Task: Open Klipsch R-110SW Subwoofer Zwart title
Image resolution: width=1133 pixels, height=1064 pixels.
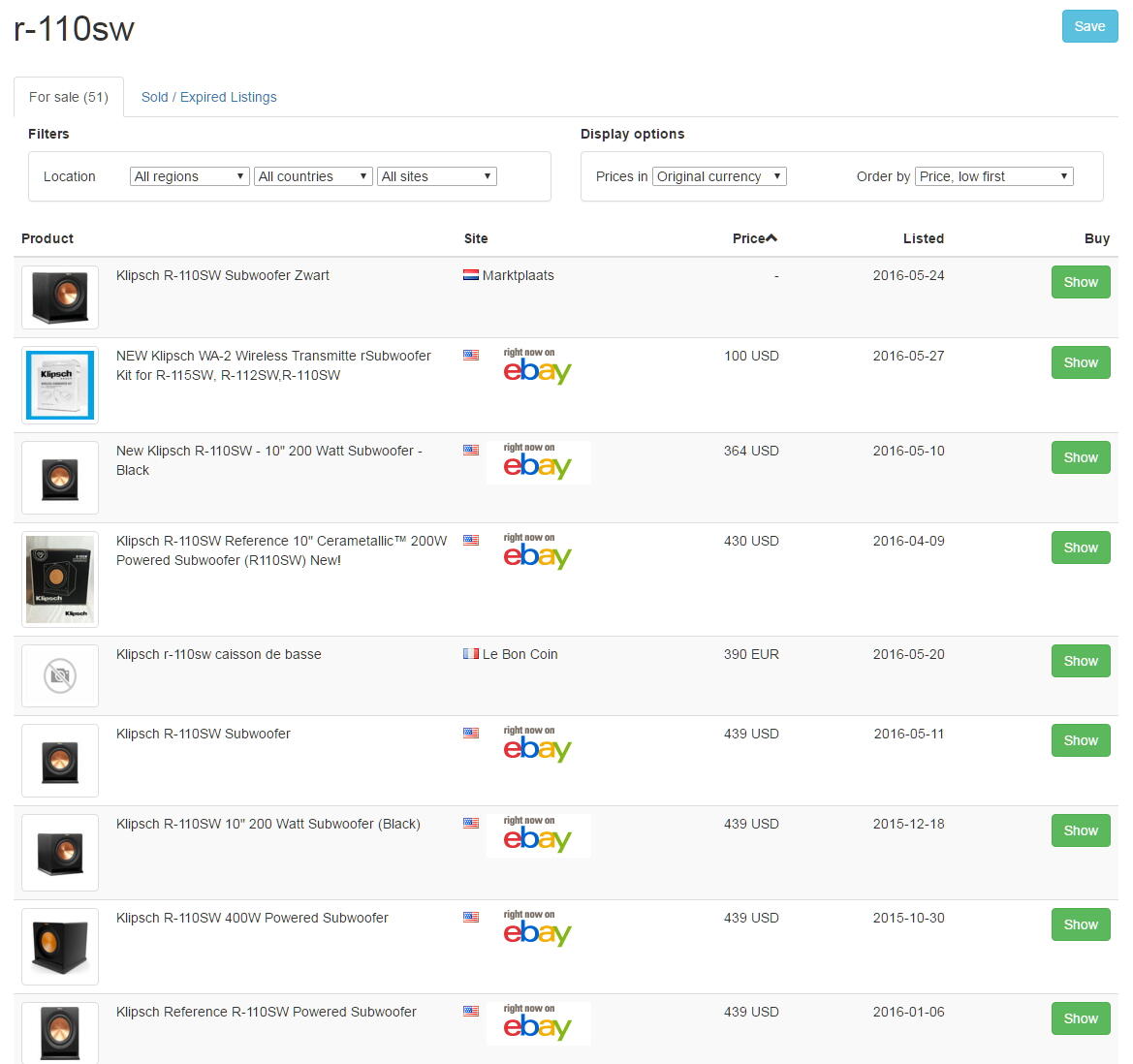Action: [223, 275]
